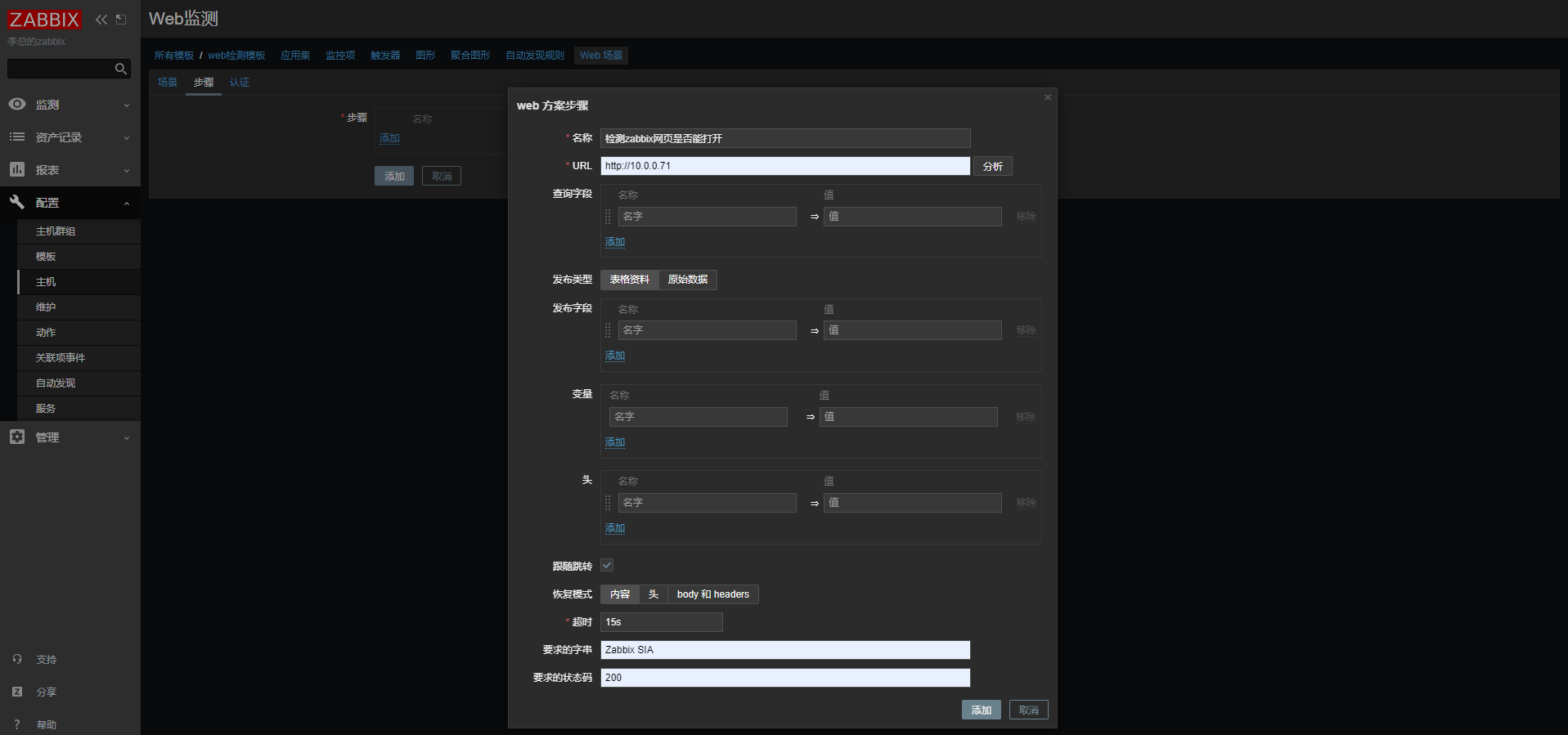The width and height of the screenshot is (1568, 735).
Task: Click 添加 link under 头
Action: pos(615,528)
